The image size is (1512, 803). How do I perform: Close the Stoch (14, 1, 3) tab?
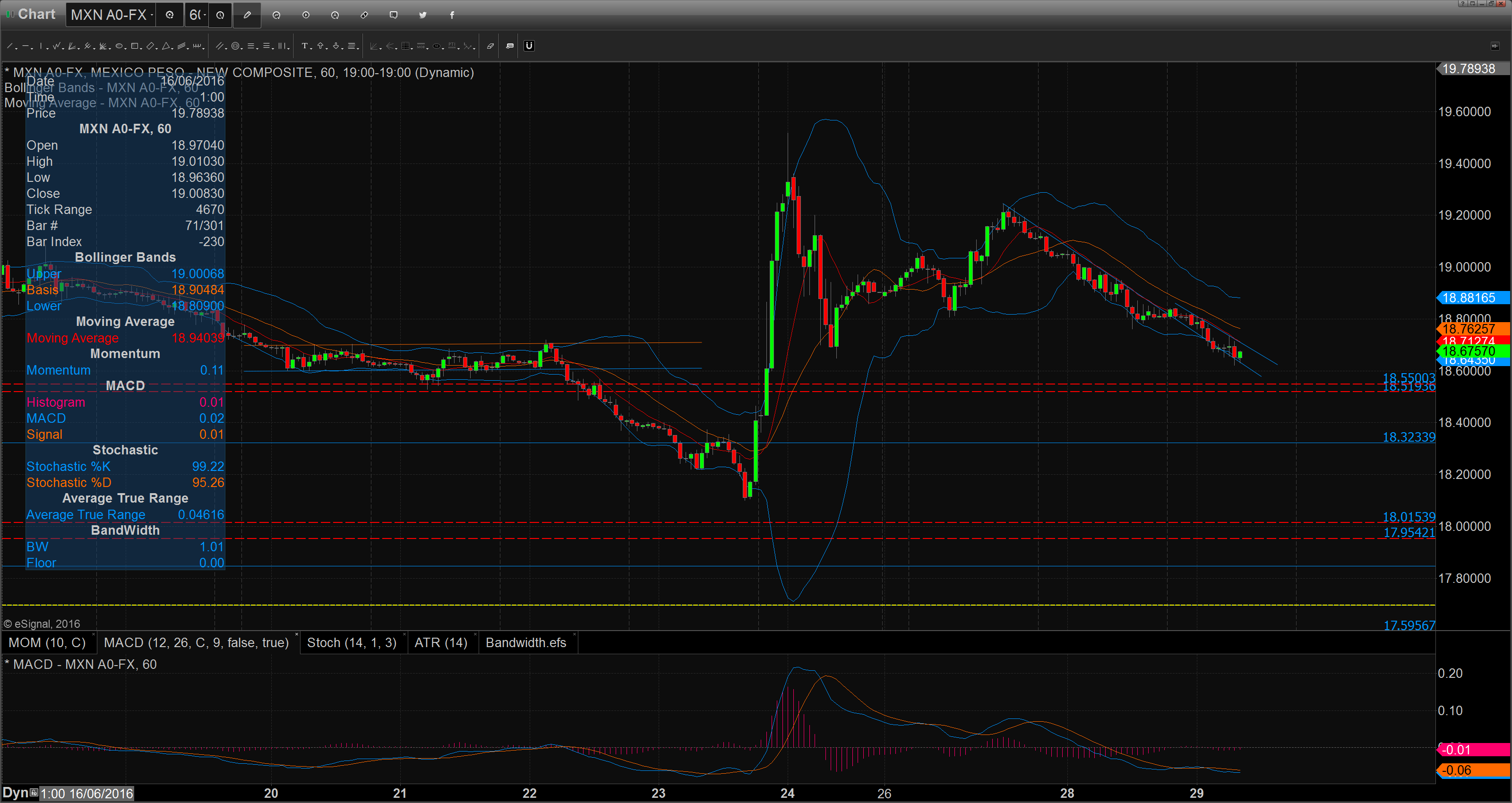(x=404, y=634)
